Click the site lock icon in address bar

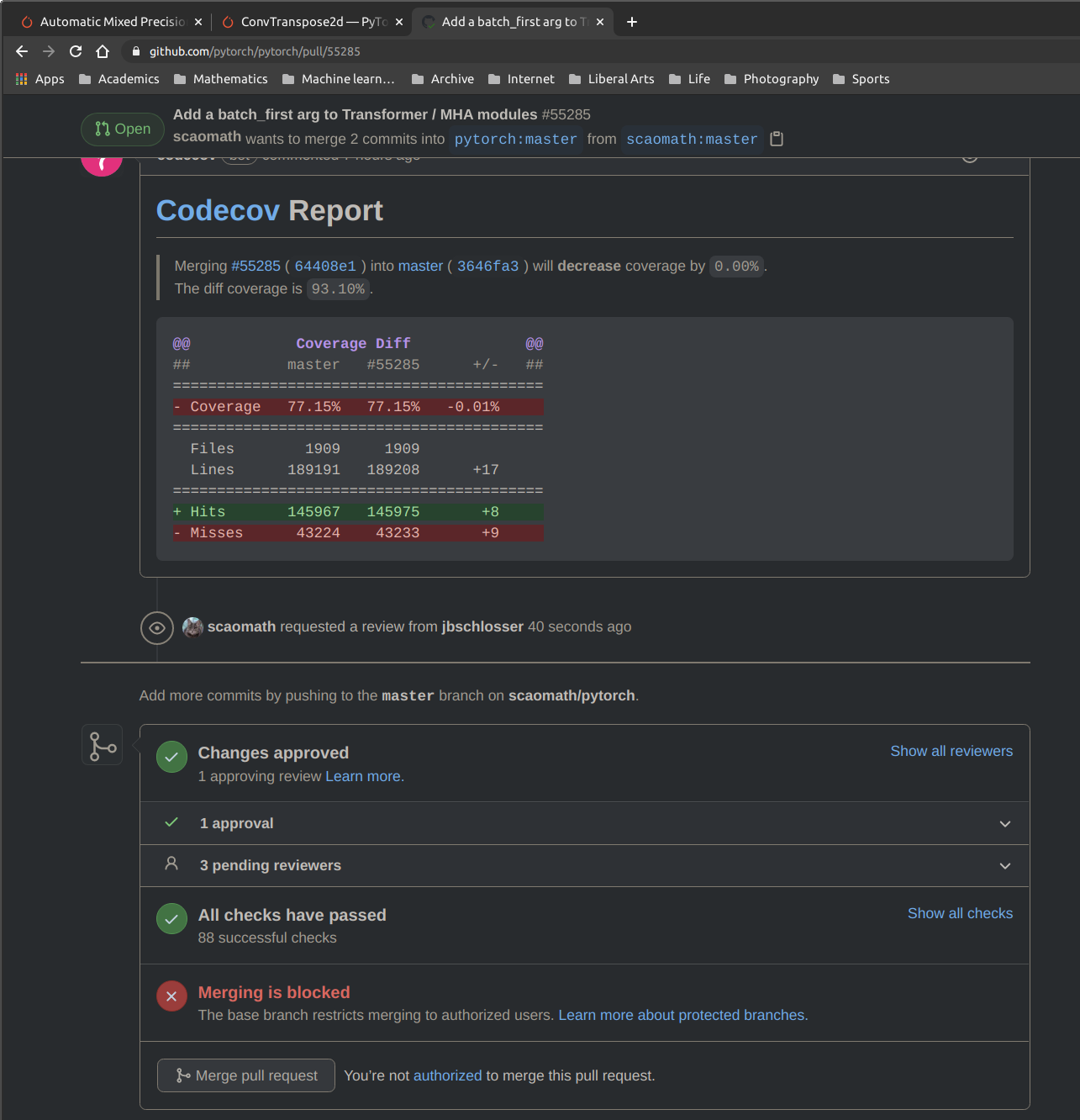pyautogui.click(x=136, y=51)
